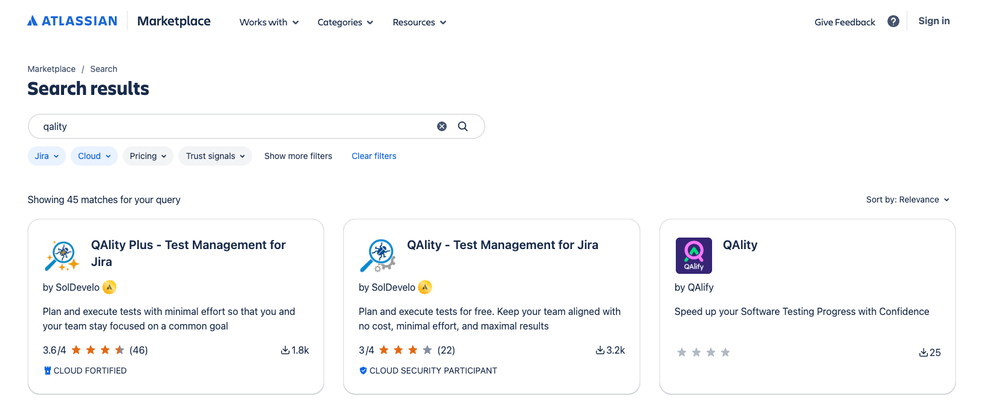
Task: Click the Cloud Security Participant shield icon
Action: [x=363, y=370]
